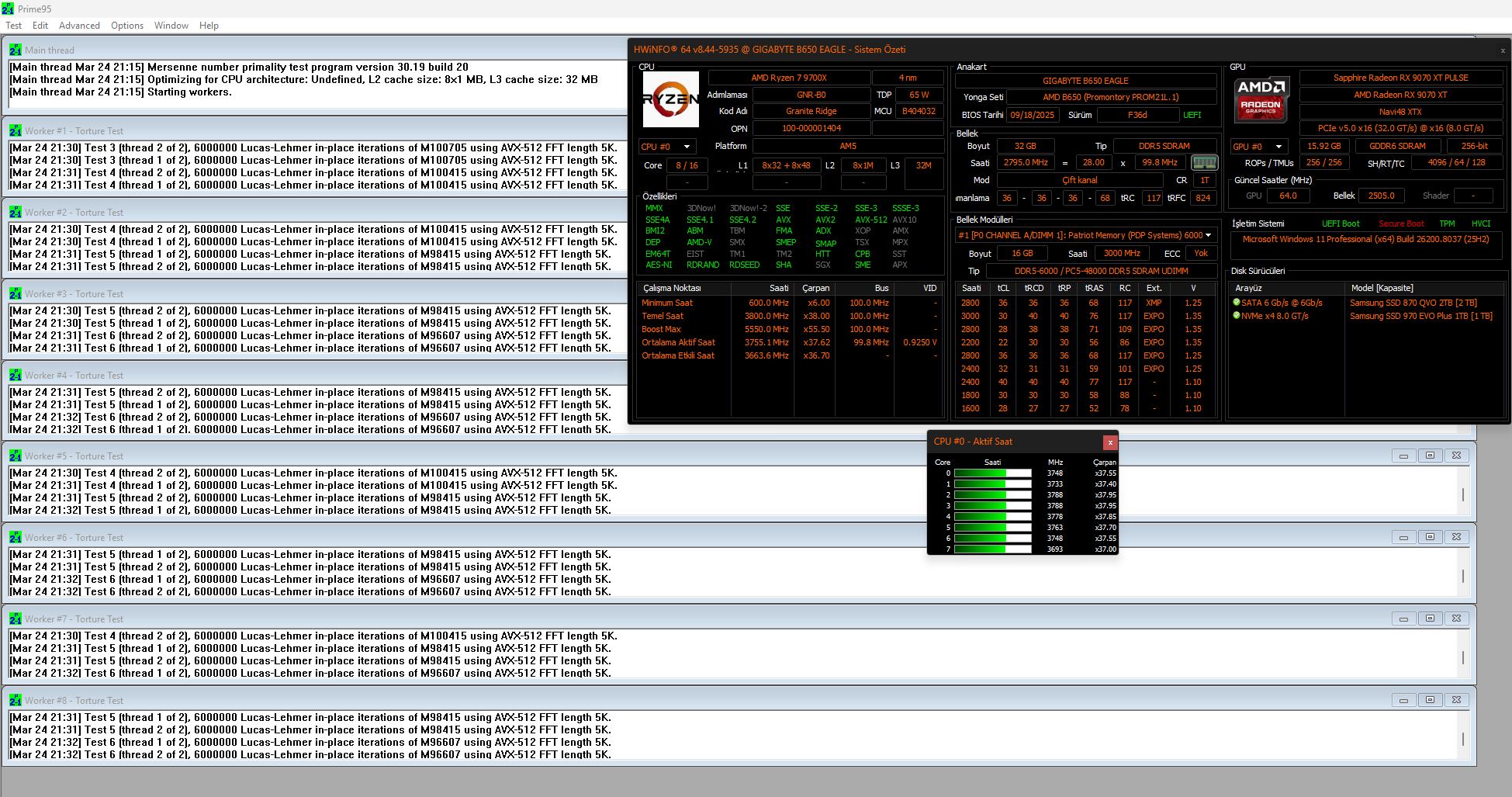The height and width of the screenshot is (797, 1512).
Task: Close the Worker #7 window
Action: click(x=1457, y=619)
